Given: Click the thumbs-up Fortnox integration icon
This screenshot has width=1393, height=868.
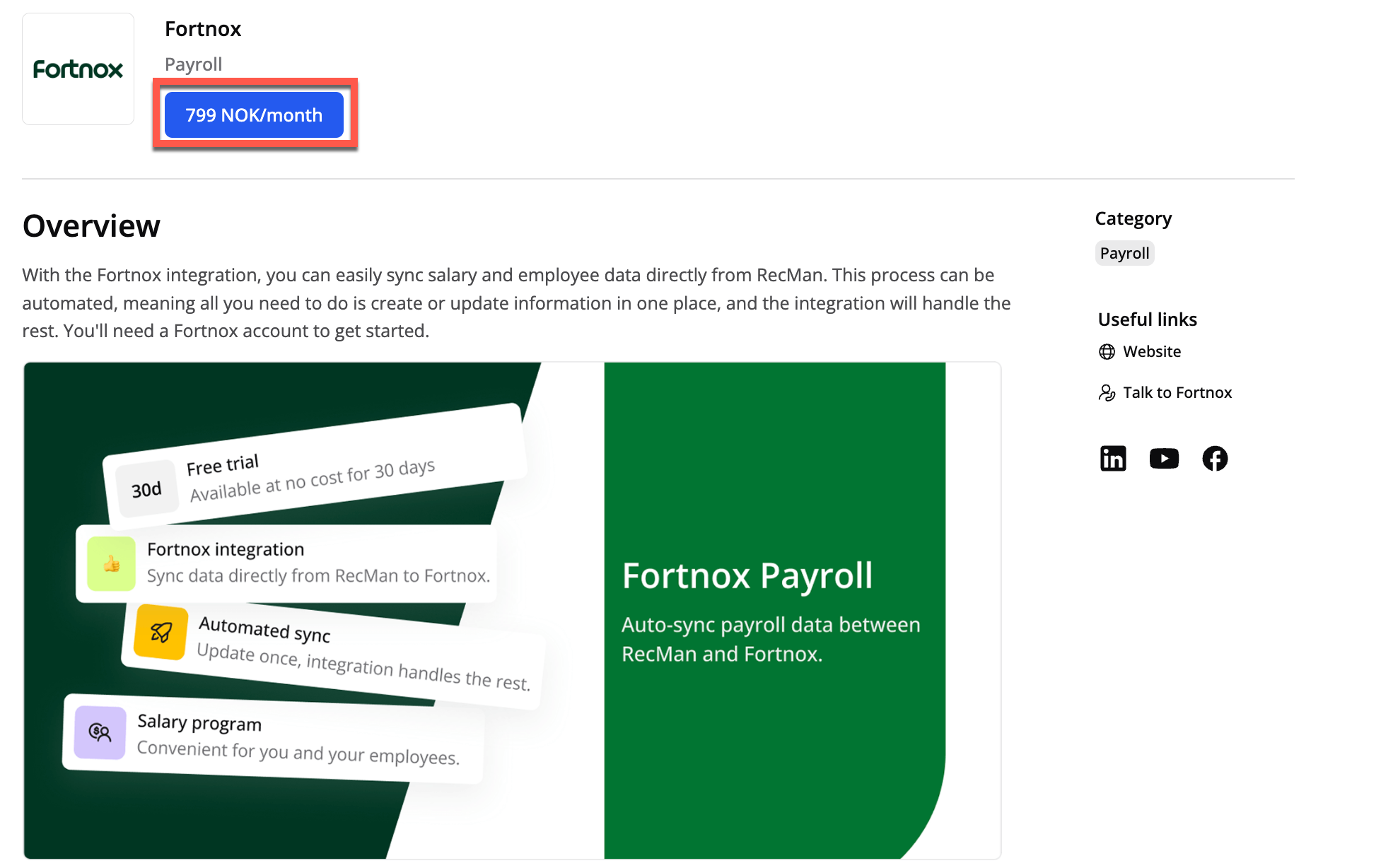Looking at the screenshot, I should (x=112, y=564).
